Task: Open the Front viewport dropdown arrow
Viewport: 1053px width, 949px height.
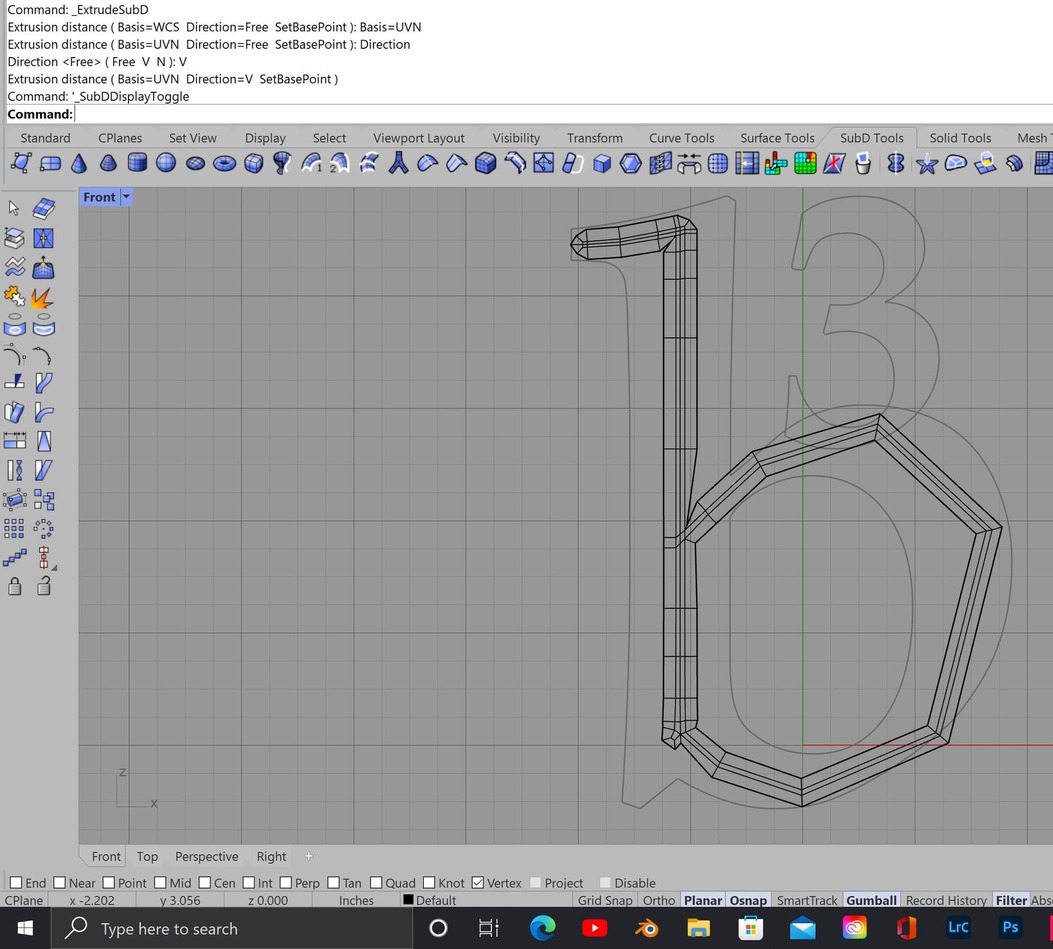Action: click(x=126, y=197)
